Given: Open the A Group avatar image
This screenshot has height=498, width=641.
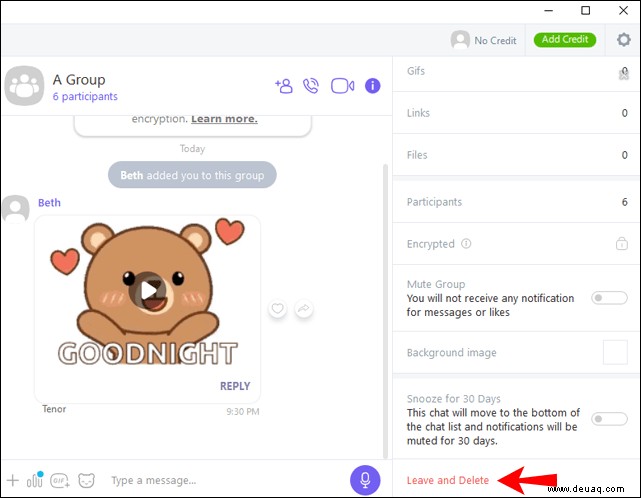Looking at the screenshot, I should point(24,86).
